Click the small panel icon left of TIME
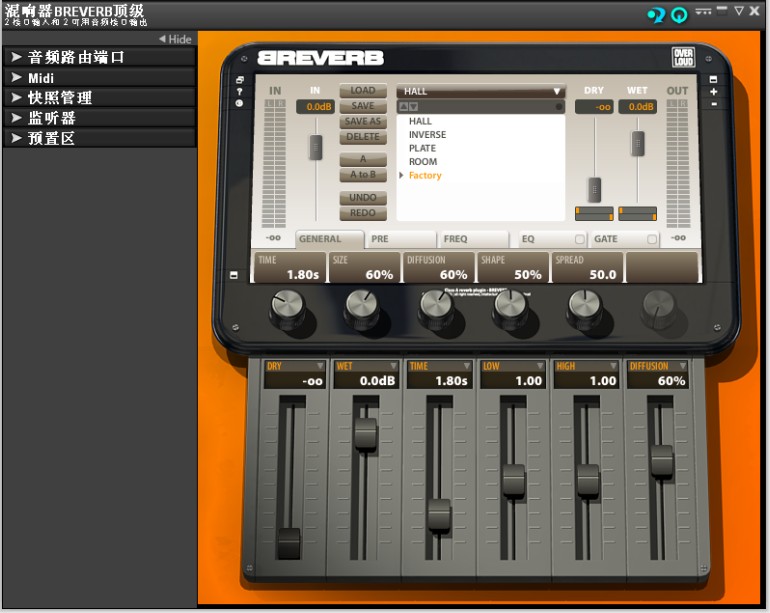The width and height of the screenshot is (770, 613). 234,275
